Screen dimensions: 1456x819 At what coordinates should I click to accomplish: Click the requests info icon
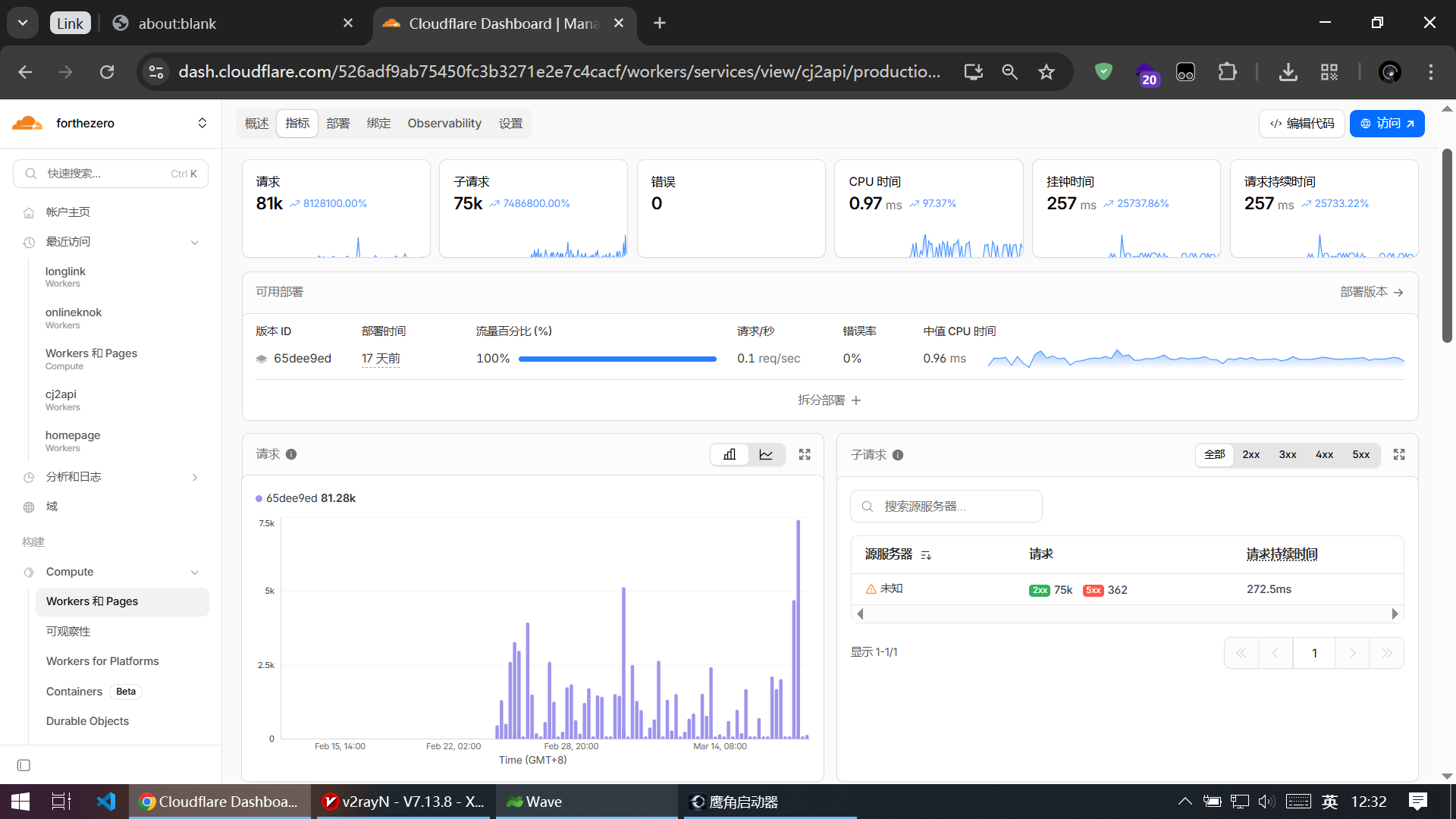point(291,454)
